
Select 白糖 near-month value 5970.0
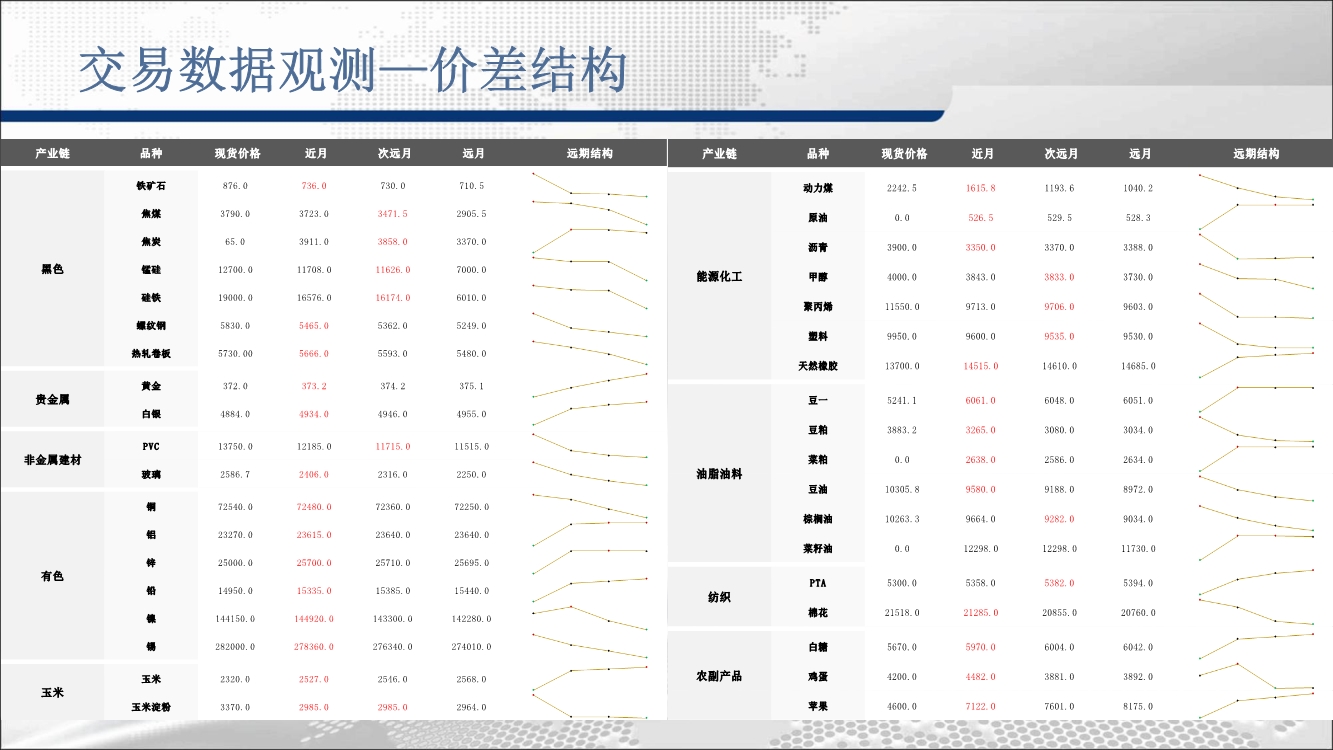[981, 648]
